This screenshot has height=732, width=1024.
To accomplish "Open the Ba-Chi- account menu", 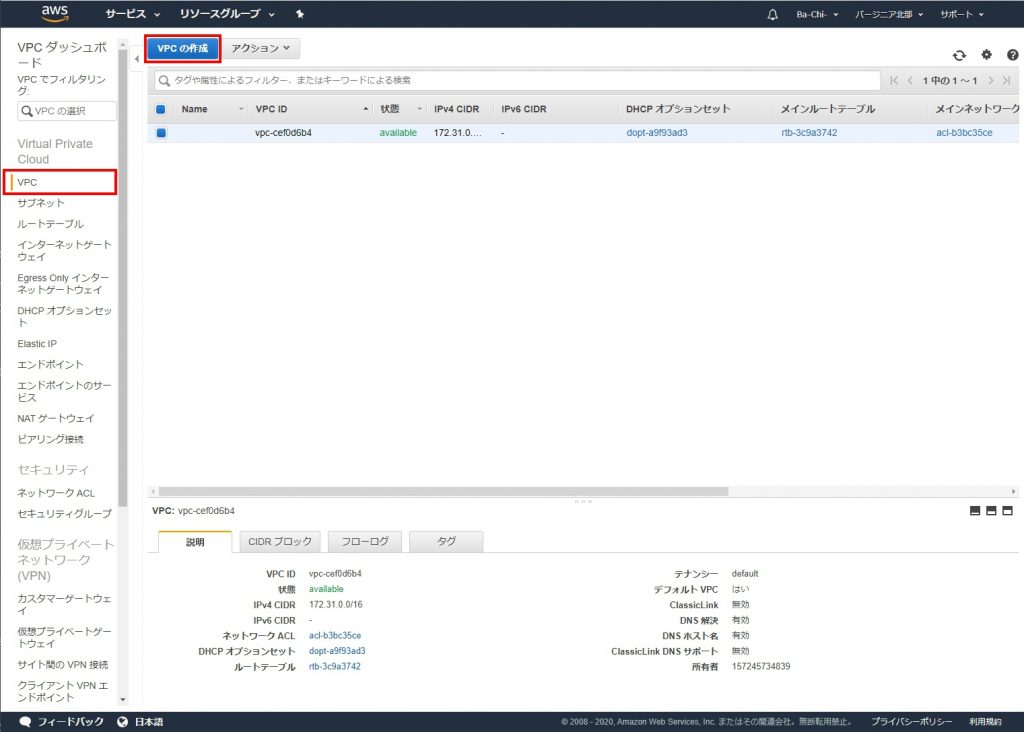I will (x=817, y=14).
